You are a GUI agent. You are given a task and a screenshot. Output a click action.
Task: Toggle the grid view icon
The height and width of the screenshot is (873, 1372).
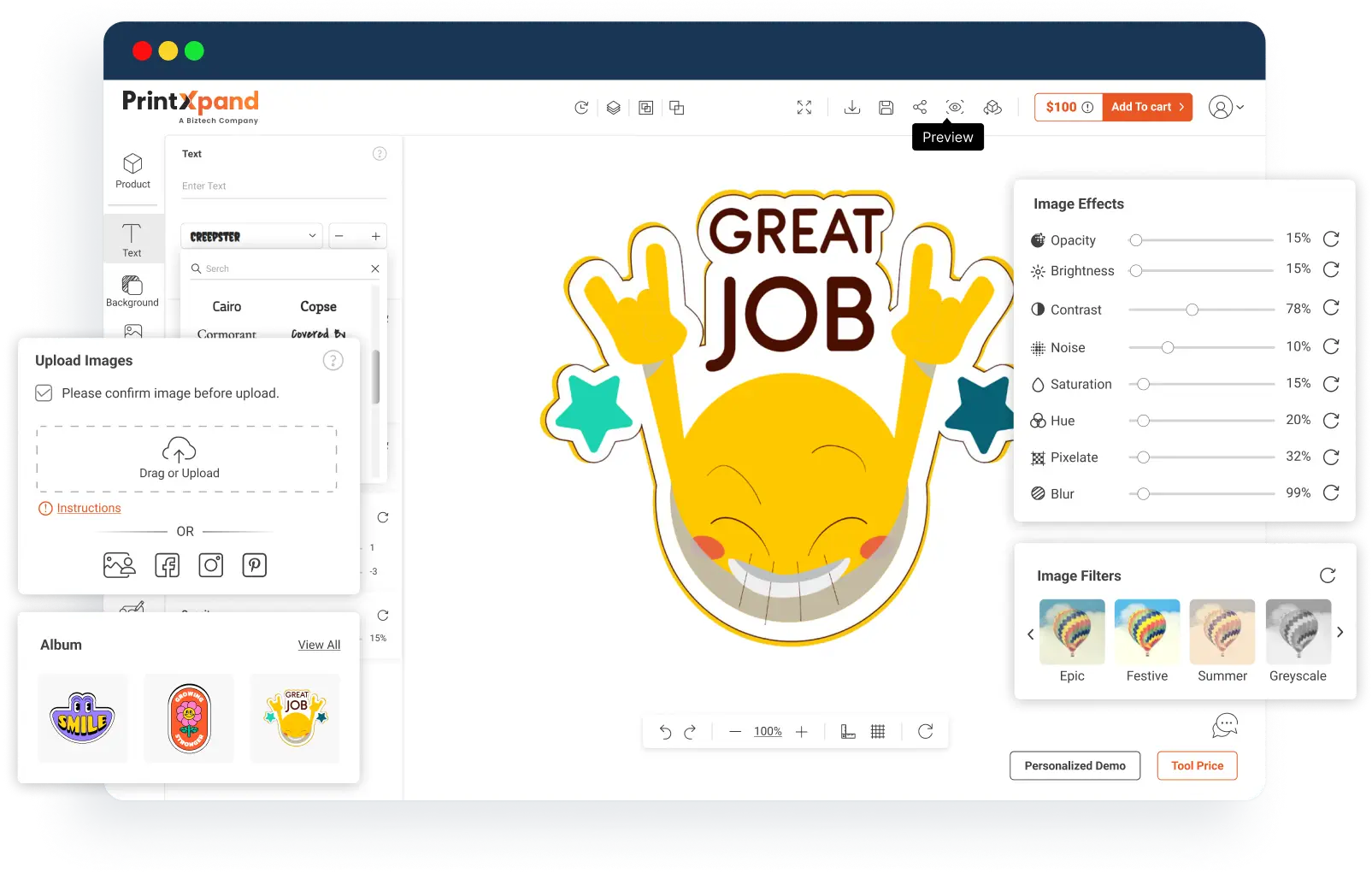click(878, 731)
